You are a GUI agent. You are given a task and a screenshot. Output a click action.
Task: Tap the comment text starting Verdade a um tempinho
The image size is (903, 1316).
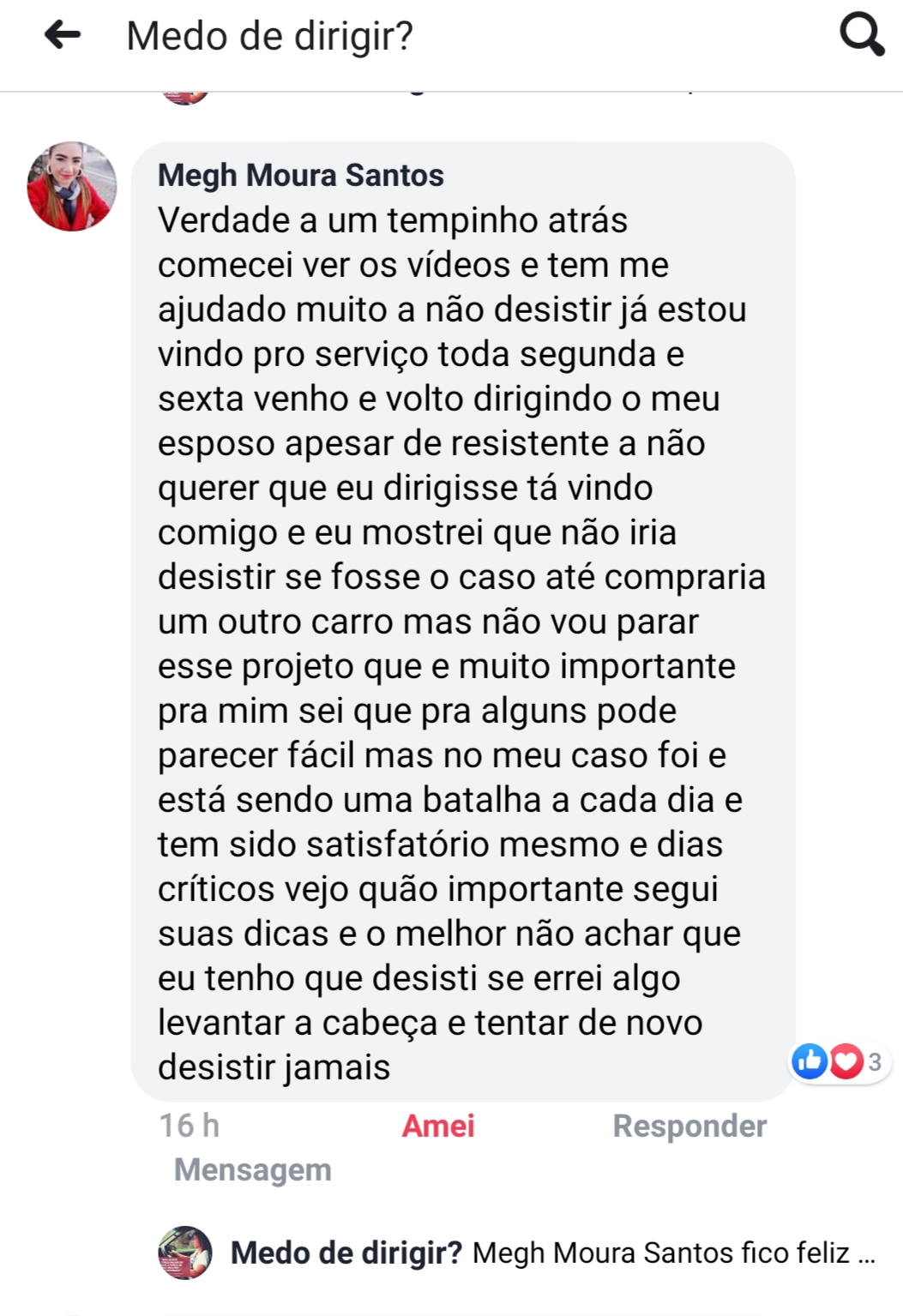(x=461, y=644)
